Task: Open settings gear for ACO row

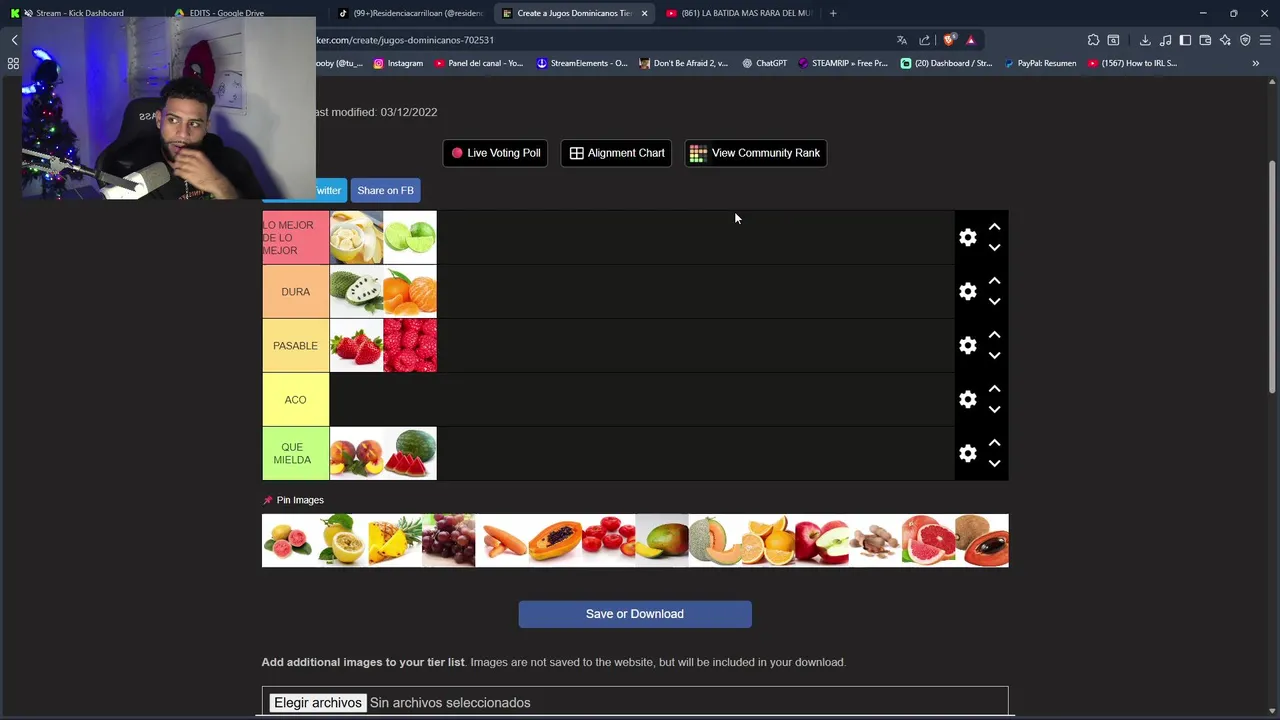Action: click(967, 400)
